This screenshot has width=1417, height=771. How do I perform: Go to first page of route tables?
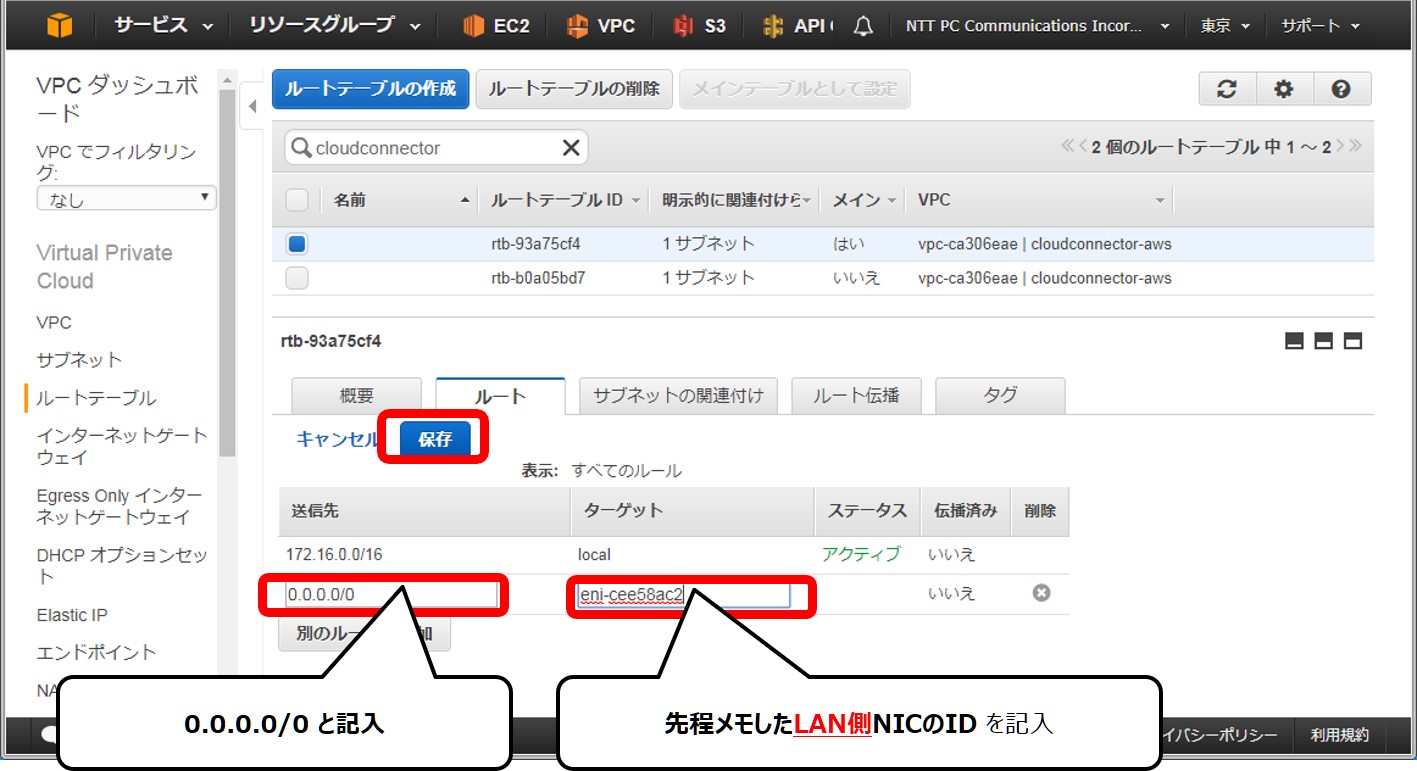[1068, 146]
